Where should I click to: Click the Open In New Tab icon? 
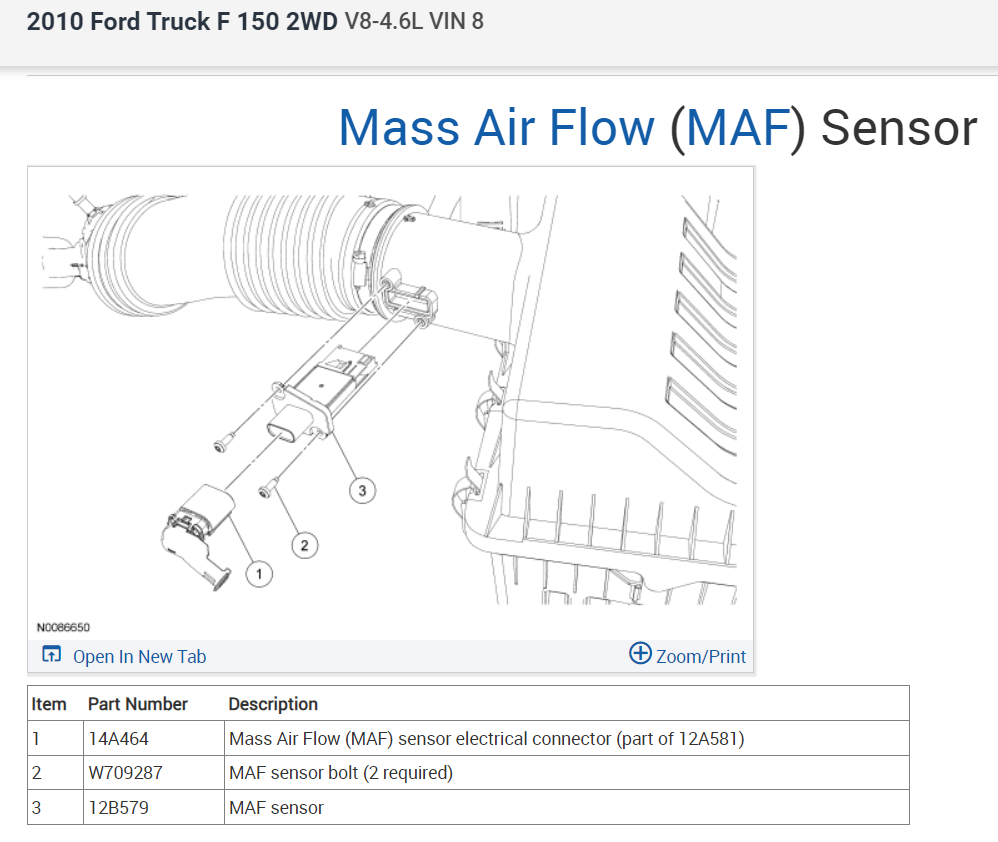(51, 655)
